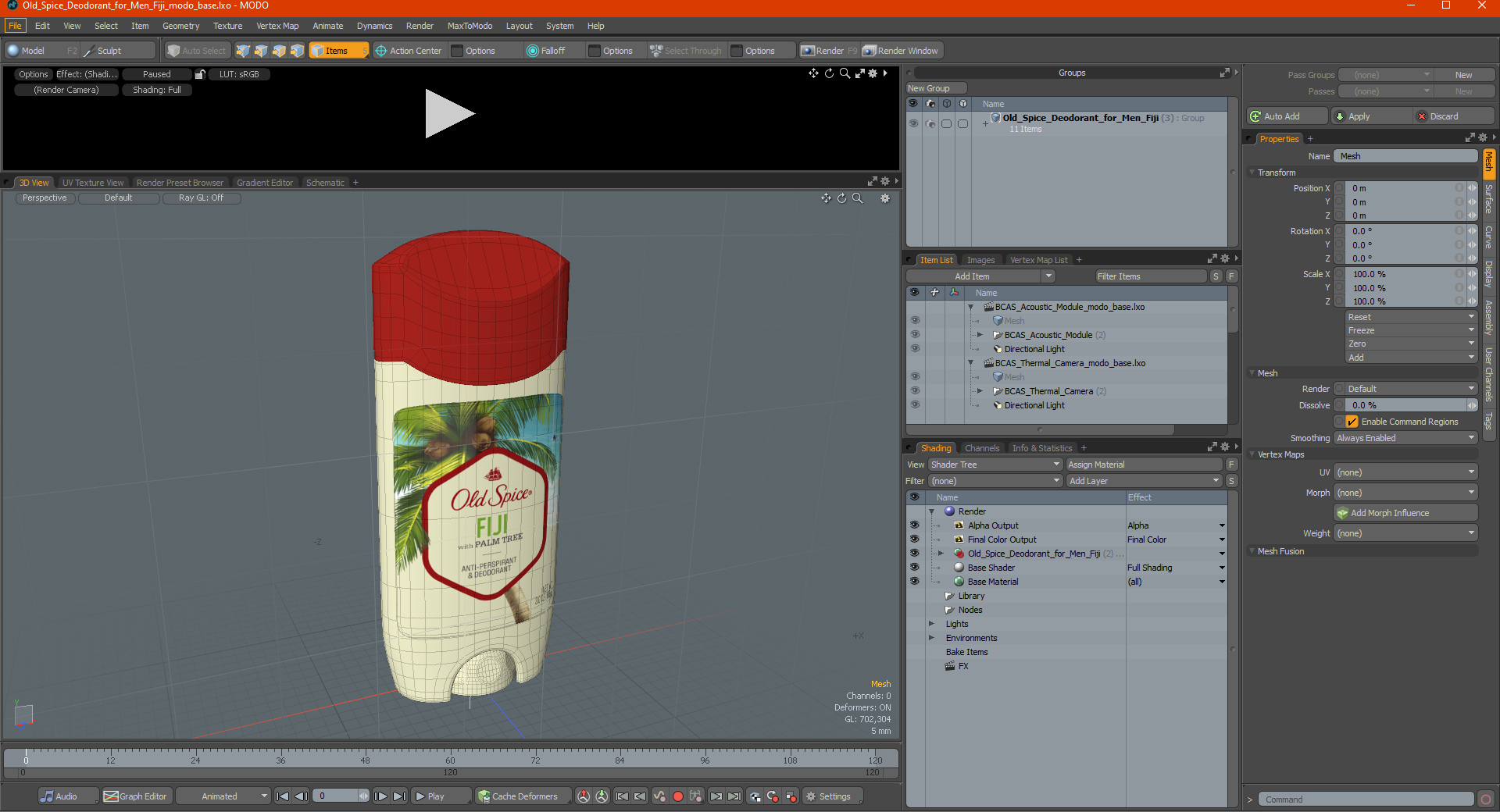Go to last frame
Screen dimensions: 1500x812
point(399,796)
